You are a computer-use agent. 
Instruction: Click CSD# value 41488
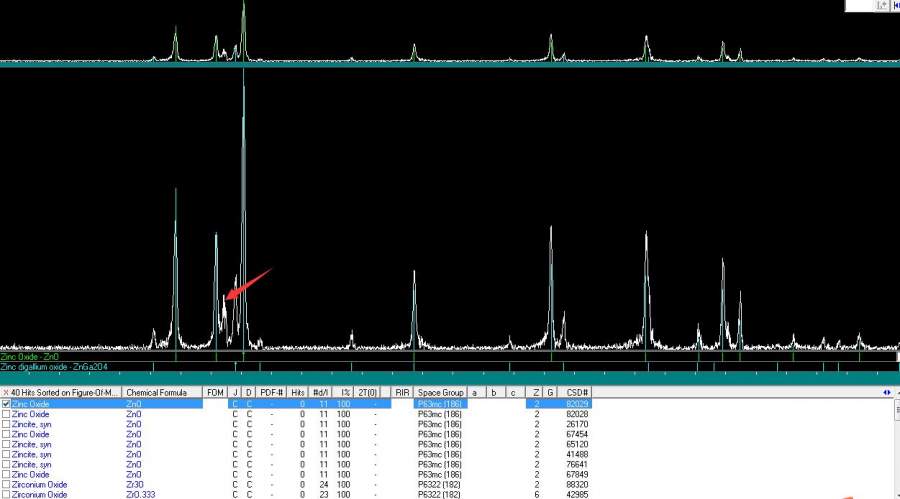click(x=577, y=454)
